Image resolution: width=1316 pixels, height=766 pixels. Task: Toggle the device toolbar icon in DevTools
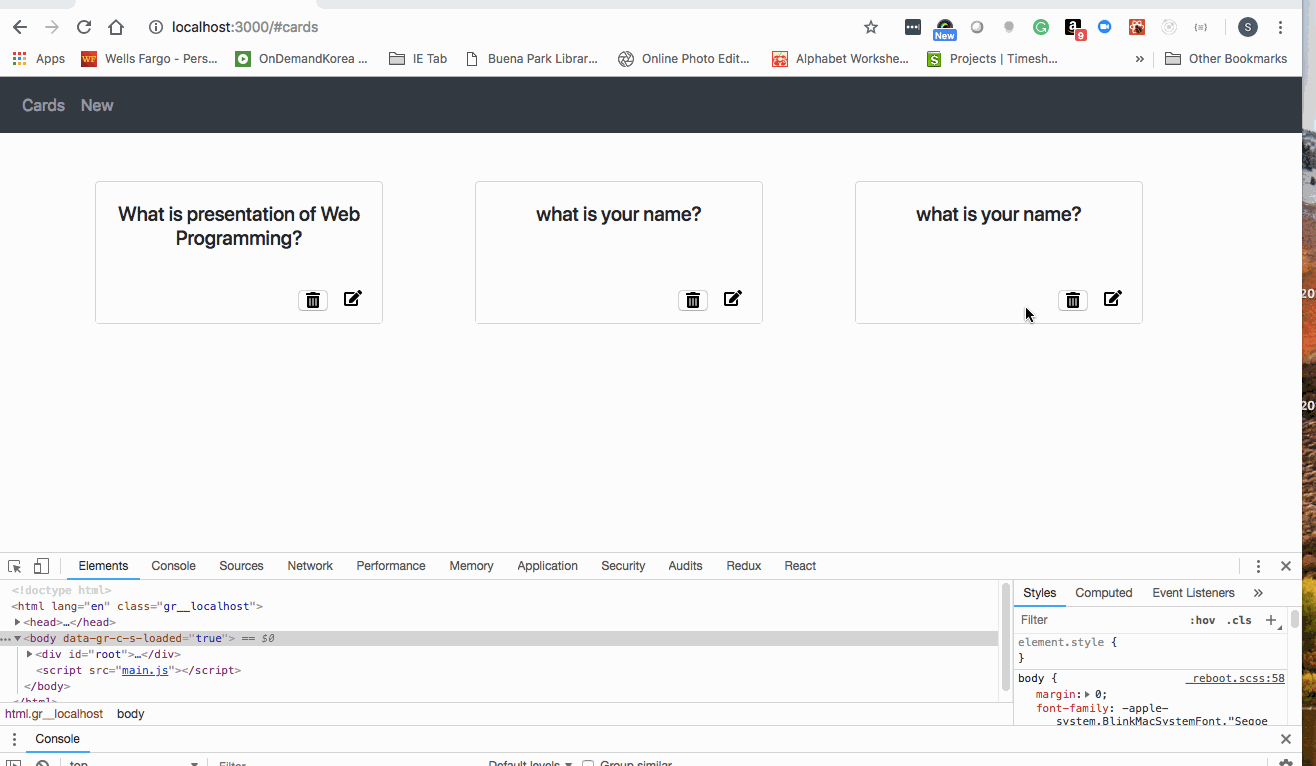40,565
